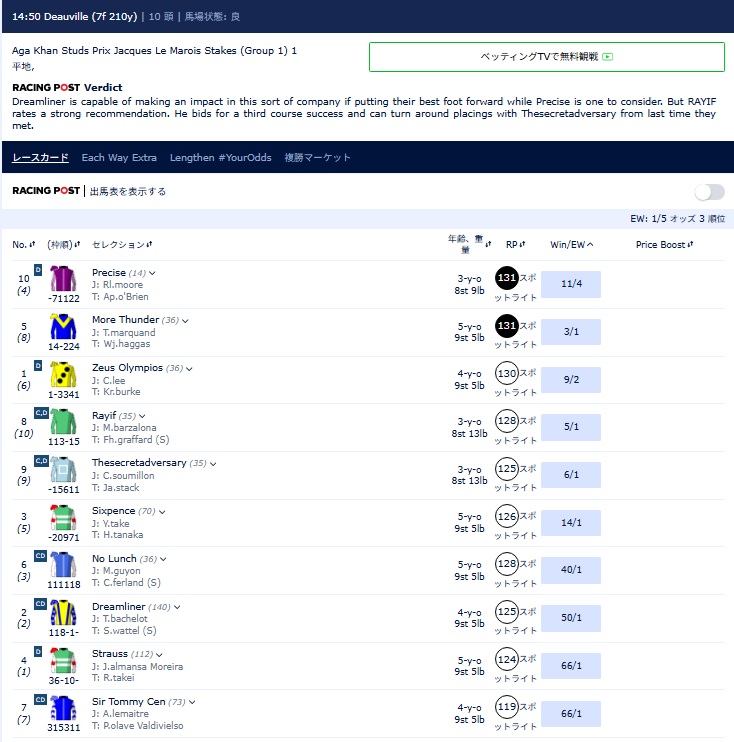734x742 pixels.
Task: Expand details for Sixpence
Action: [x=162, y=512]
